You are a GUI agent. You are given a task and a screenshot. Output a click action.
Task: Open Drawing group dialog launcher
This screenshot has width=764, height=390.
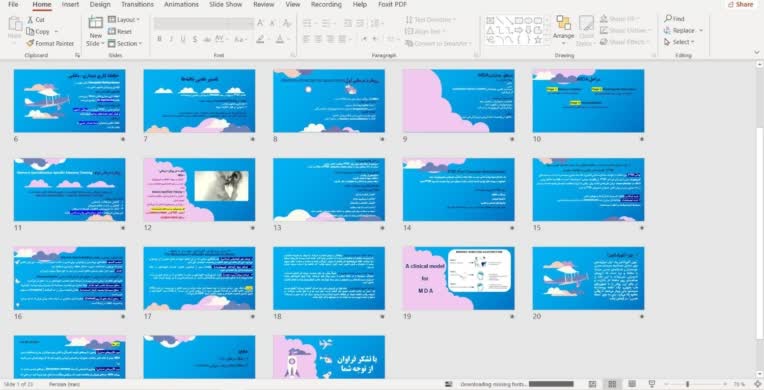point(654,56)
